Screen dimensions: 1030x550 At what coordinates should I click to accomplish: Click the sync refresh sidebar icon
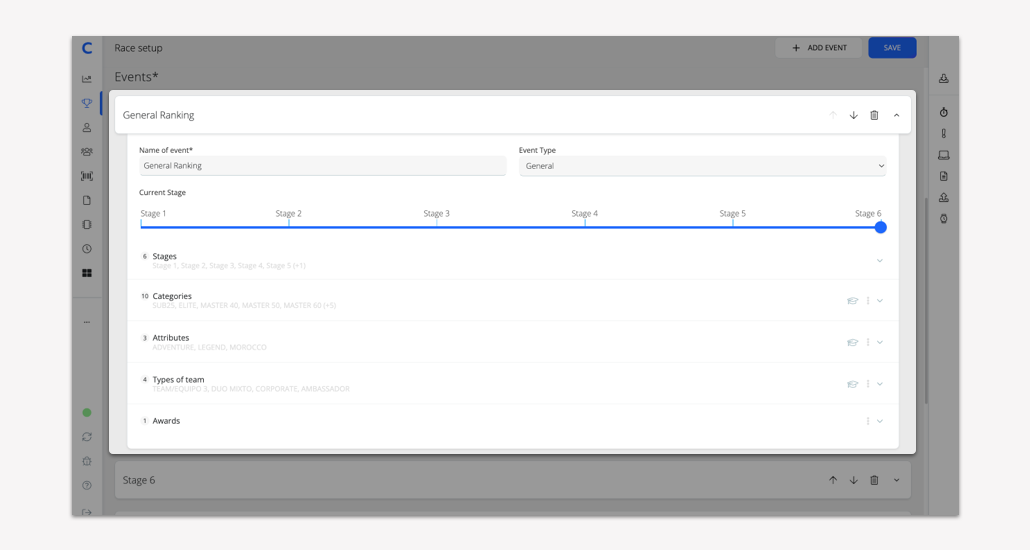point(87,437)
